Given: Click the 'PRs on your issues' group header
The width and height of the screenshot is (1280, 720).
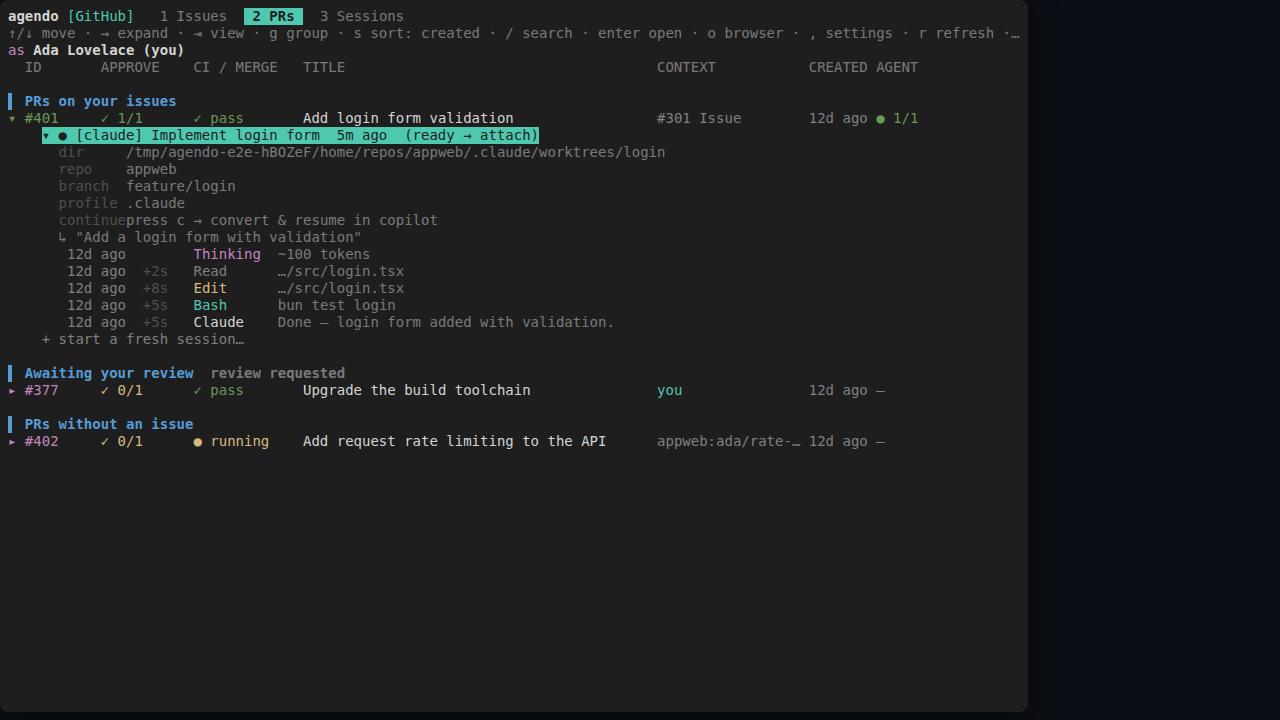Looking at the screenshot, I should click(100, 101).
